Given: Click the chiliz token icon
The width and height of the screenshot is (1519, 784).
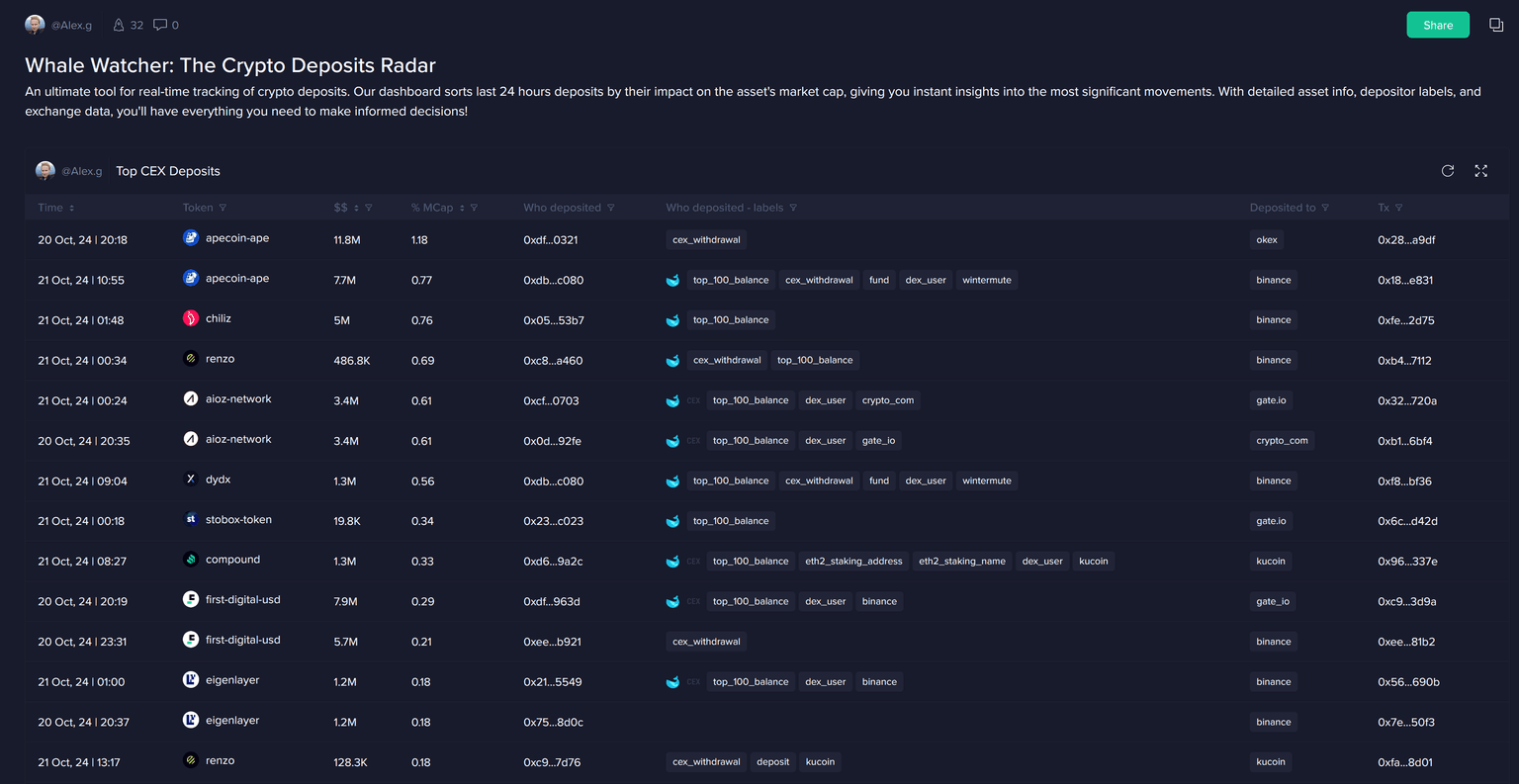Looking at the screenshot, I should tap(191, 318).
